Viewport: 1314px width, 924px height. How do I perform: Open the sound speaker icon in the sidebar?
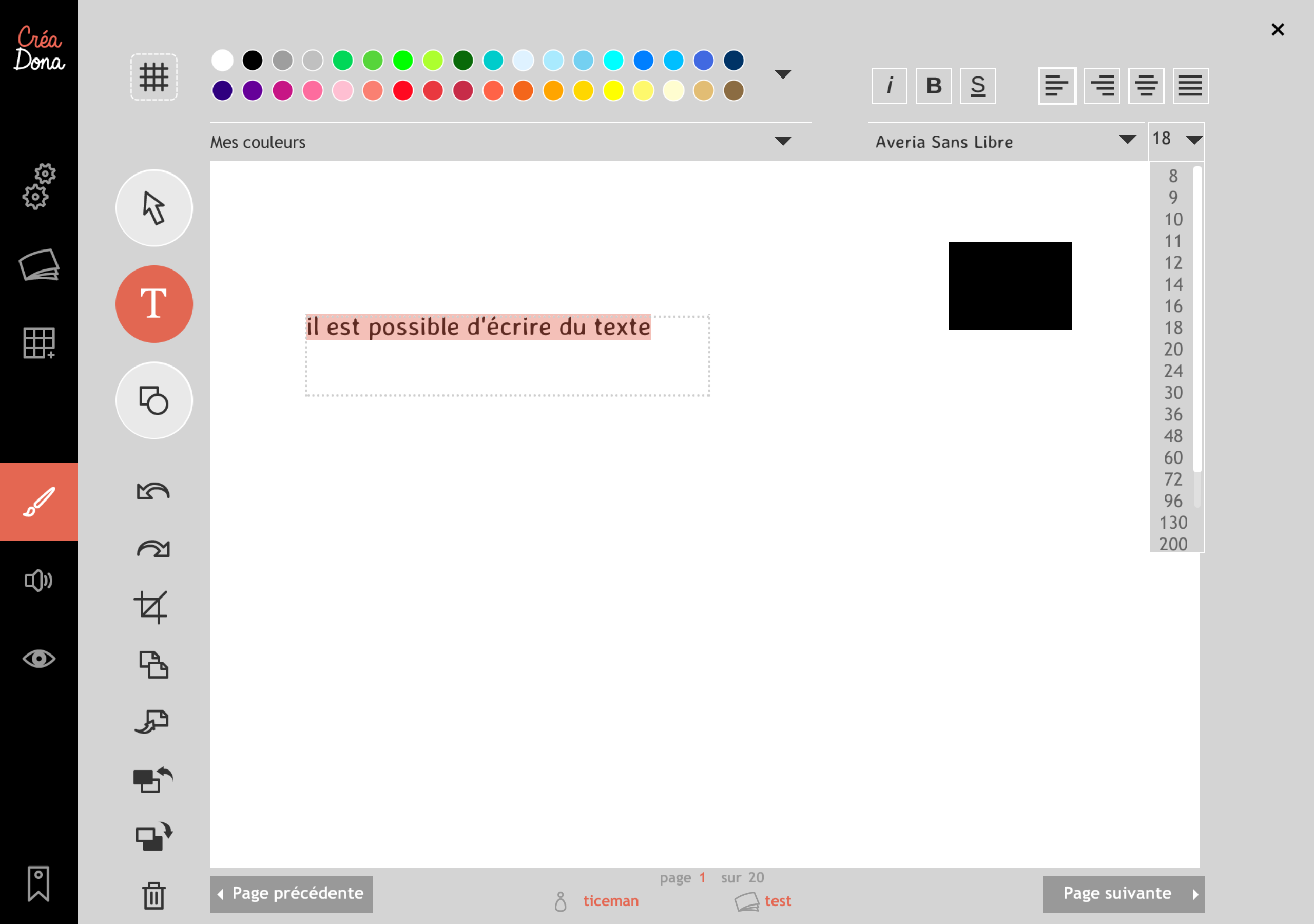(39, 581)
